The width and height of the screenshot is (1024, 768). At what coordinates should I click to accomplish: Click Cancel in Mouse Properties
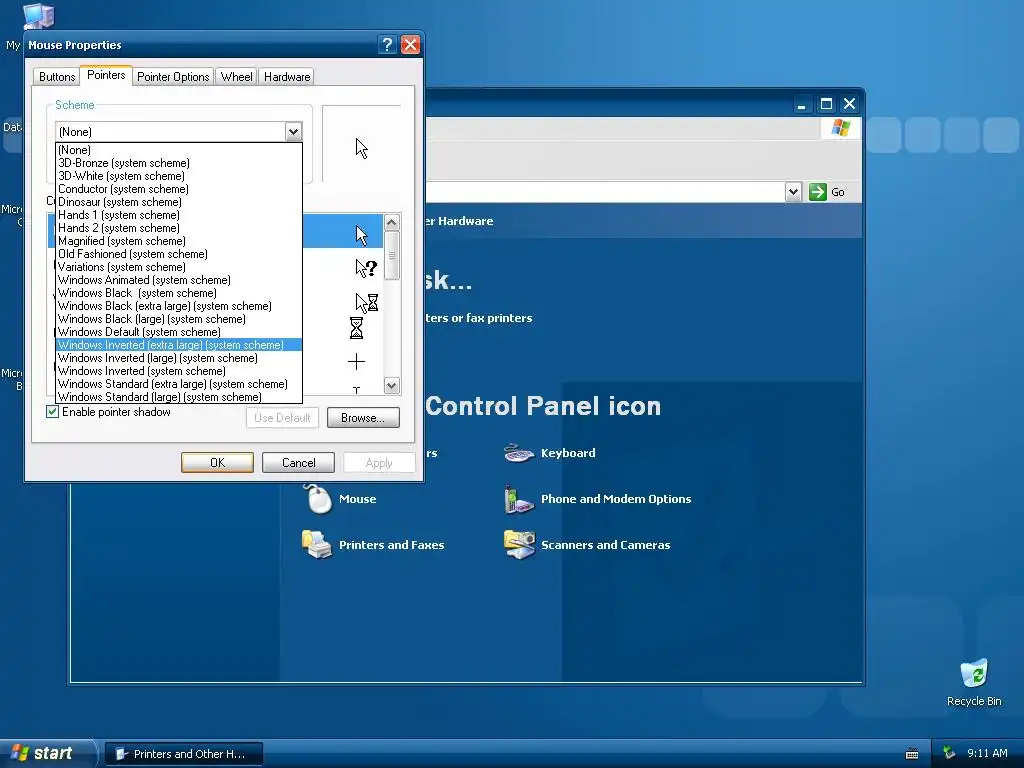[x=298, y=462]
